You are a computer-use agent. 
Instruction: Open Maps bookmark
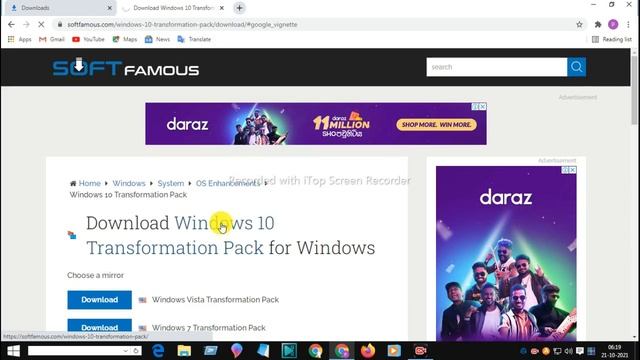point(125,39)
